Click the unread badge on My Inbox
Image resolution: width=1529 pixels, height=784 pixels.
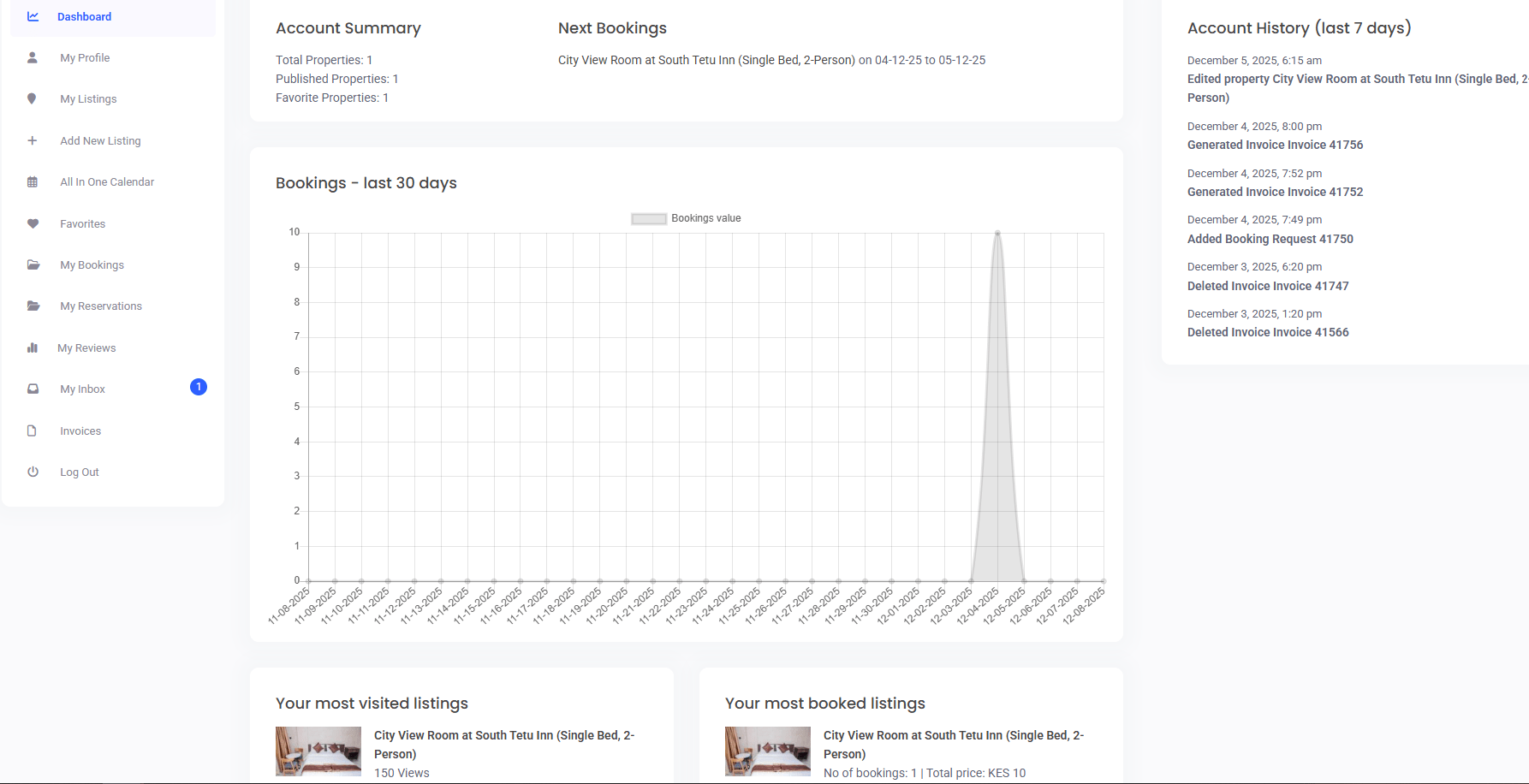tap(198, 387)
